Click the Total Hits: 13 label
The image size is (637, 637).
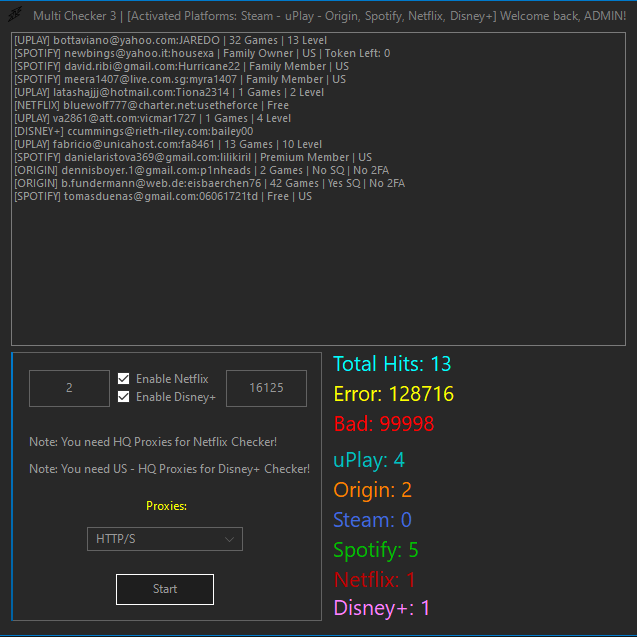(x=392, y=364)
